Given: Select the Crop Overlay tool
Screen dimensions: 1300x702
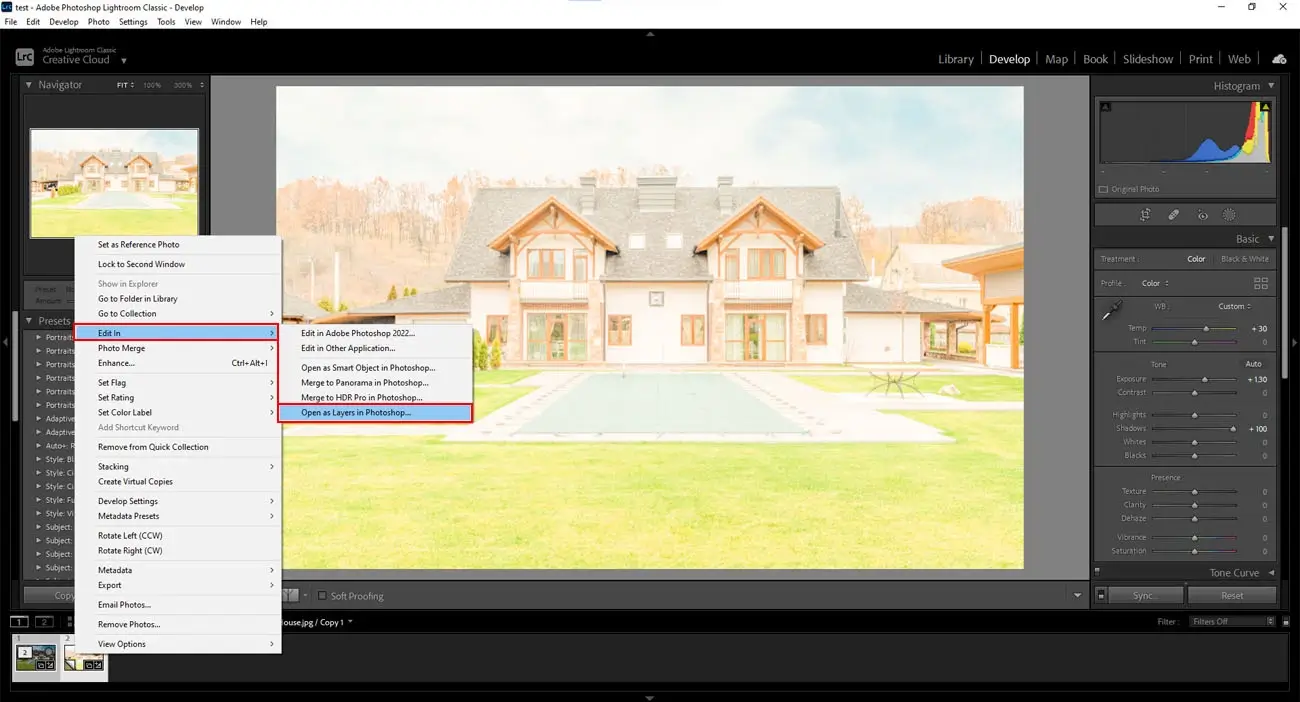Looking at the screenshot, I should (1146, 214).
